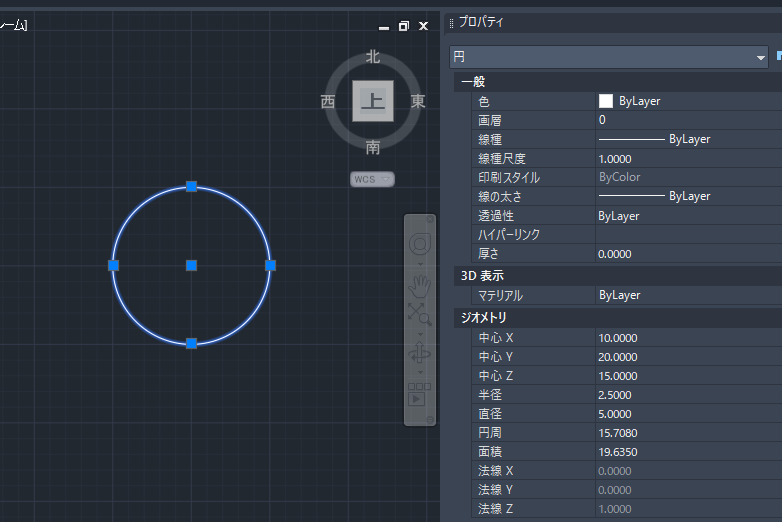Rotate view to north 北 on ViewCube
The width and height of the screenshot is (782, 522).
(x=373, y=57)
